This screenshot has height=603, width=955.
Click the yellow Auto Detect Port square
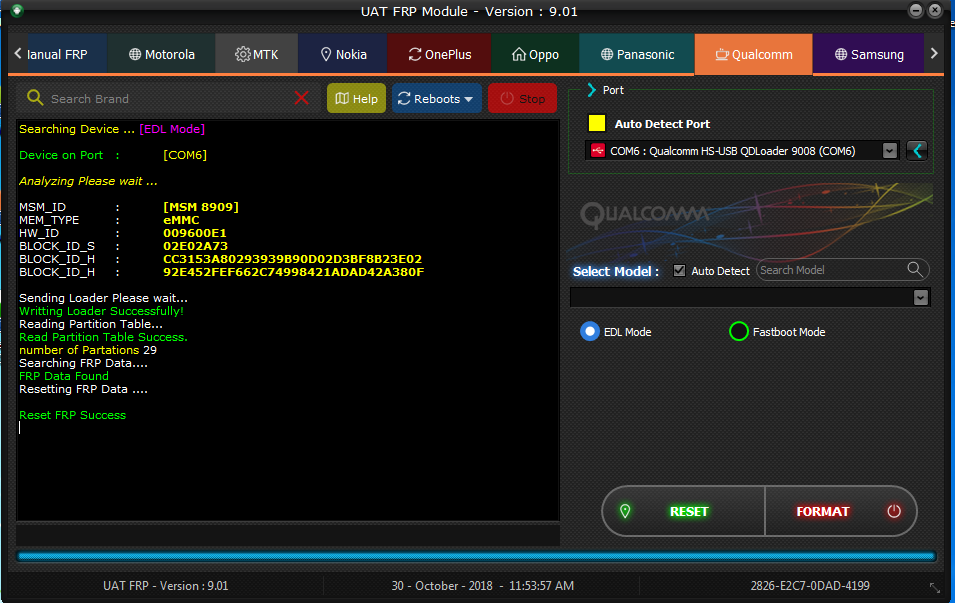pyautogui.click(x=597, y=124)
